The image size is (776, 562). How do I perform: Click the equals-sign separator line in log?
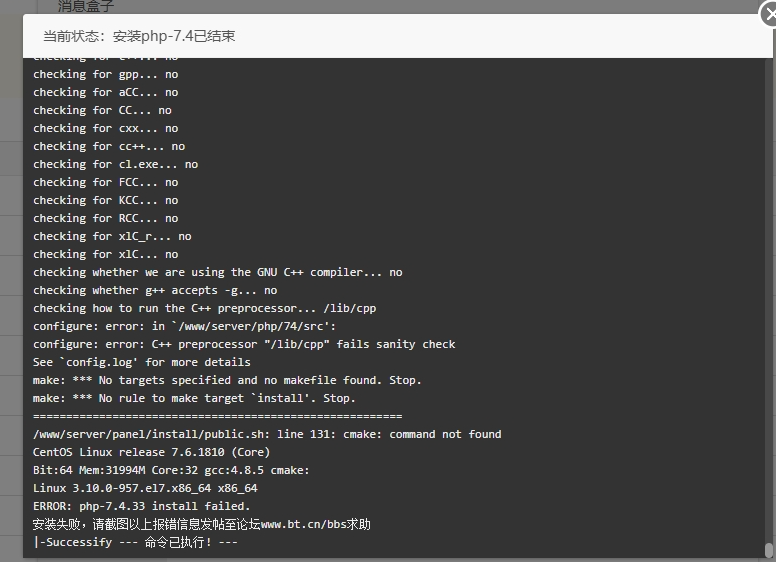coord(218,416)
